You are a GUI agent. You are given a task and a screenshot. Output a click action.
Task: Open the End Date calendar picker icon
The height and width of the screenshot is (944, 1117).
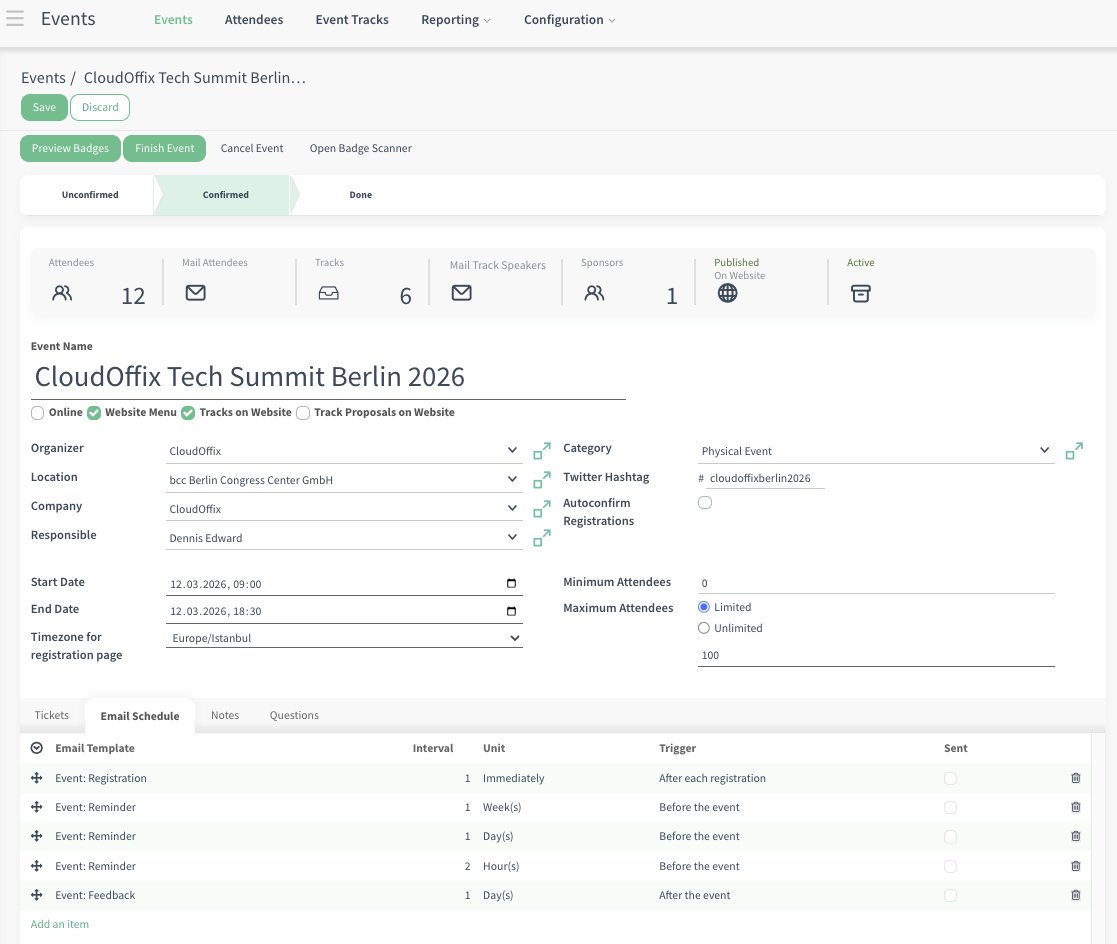pyautogui.click(x=511, y=611)
